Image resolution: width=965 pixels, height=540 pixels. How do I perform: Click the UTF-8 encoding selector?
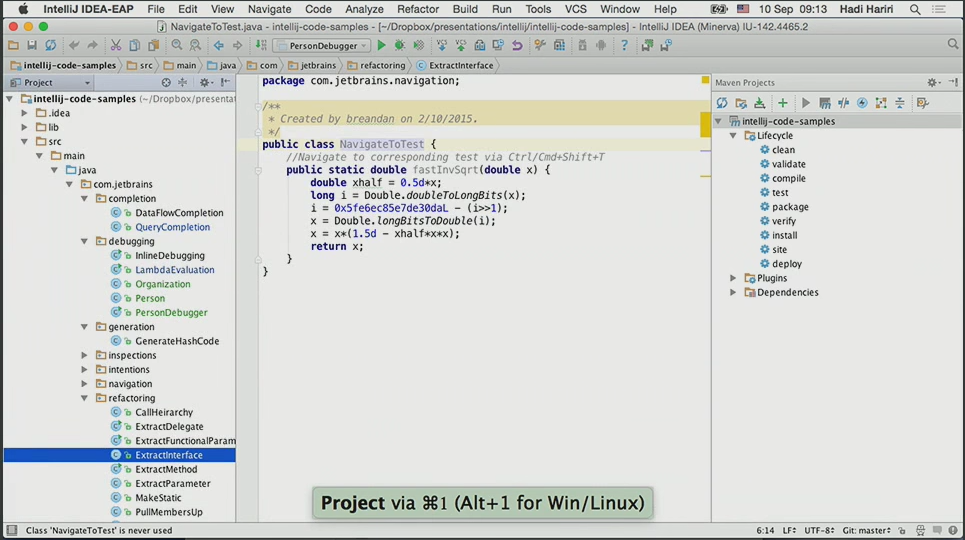pyautogui.click(x=819, y=530)
